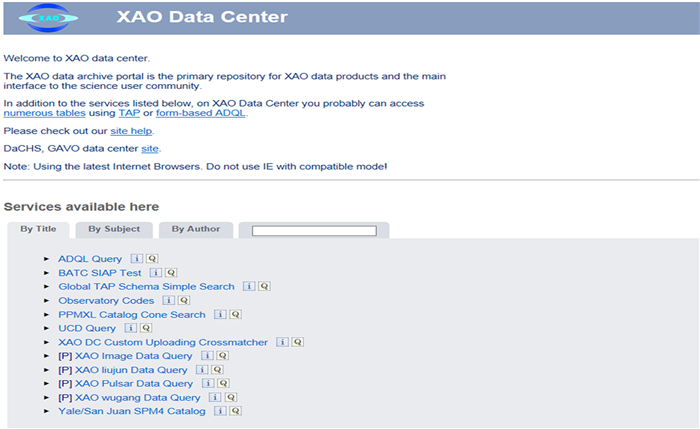This screenshot has width=700, height=429.
Task: Expand the XAO Image Data Query arrow
Action: tap(46, 356)
